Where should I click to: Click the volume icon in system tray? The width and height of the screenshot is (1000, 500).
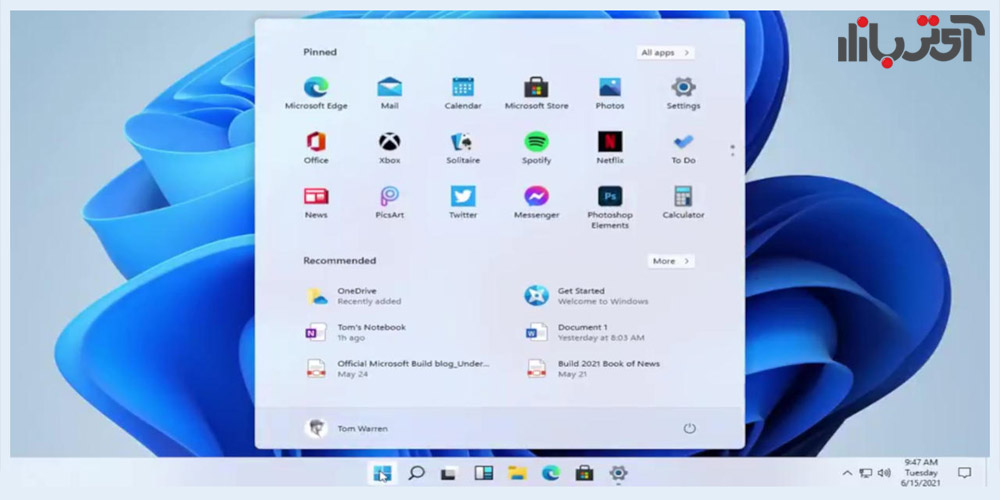(883, 473)
